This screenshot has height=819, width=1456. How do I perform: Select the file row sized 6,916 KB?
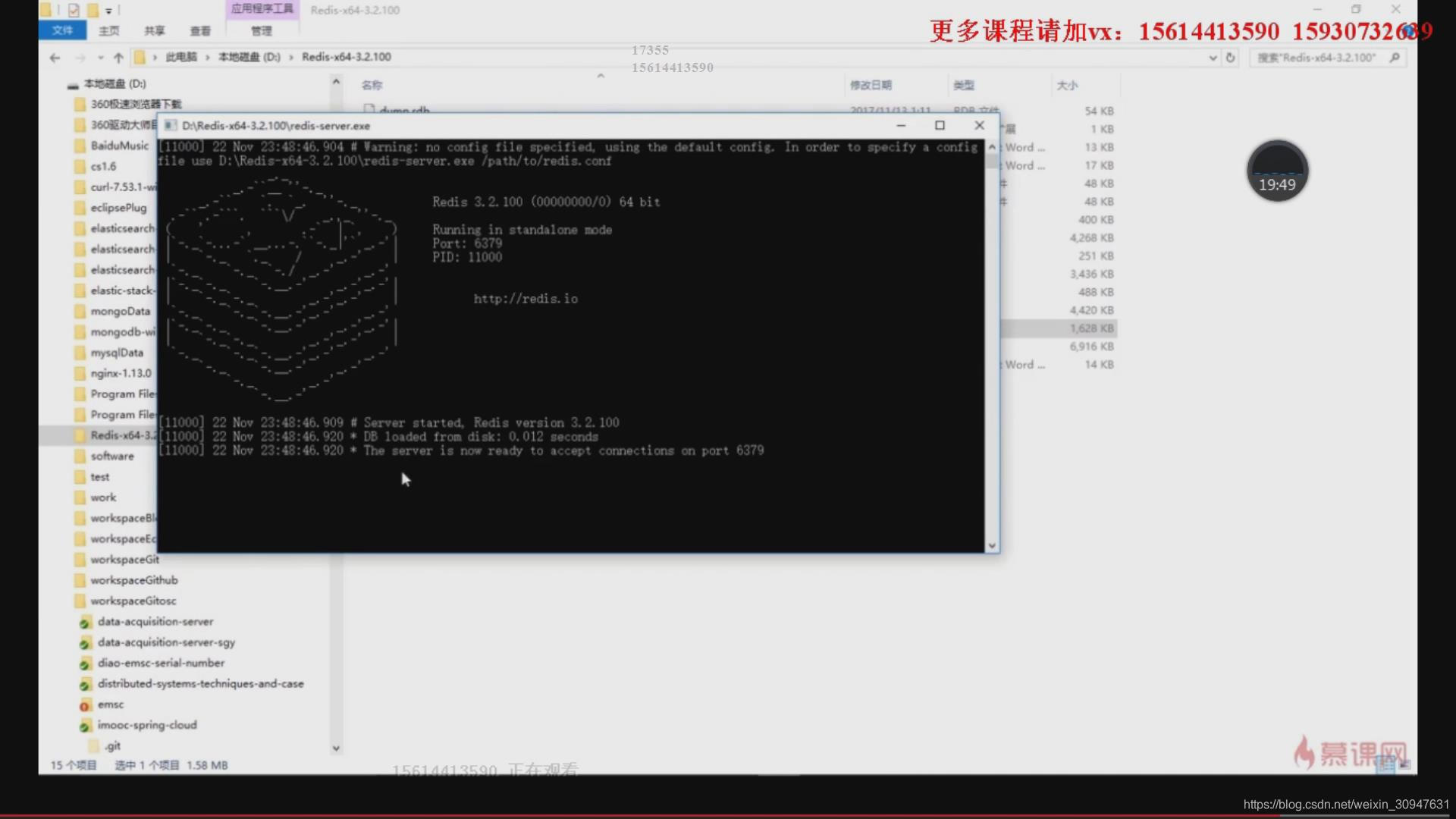pyautogui.click(x=1059, y=347)
